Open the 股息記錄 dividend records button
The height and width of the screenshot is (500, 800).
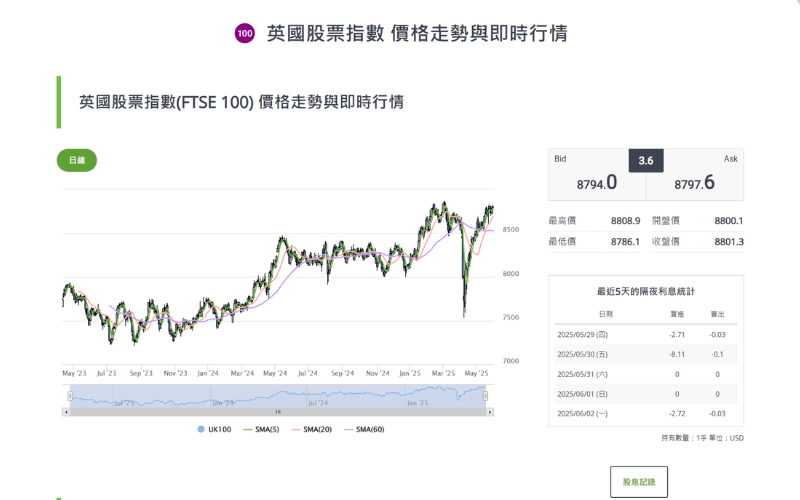click(638, 481)
